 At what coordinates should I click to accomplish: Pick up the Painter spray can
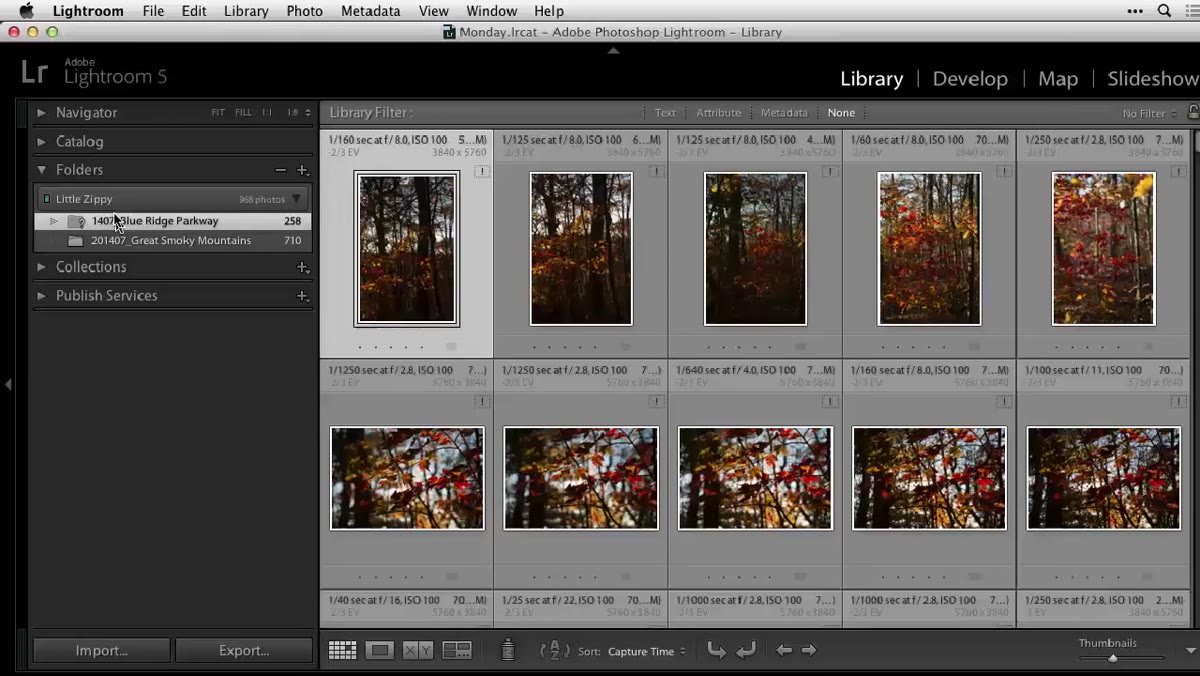(508, 650)
